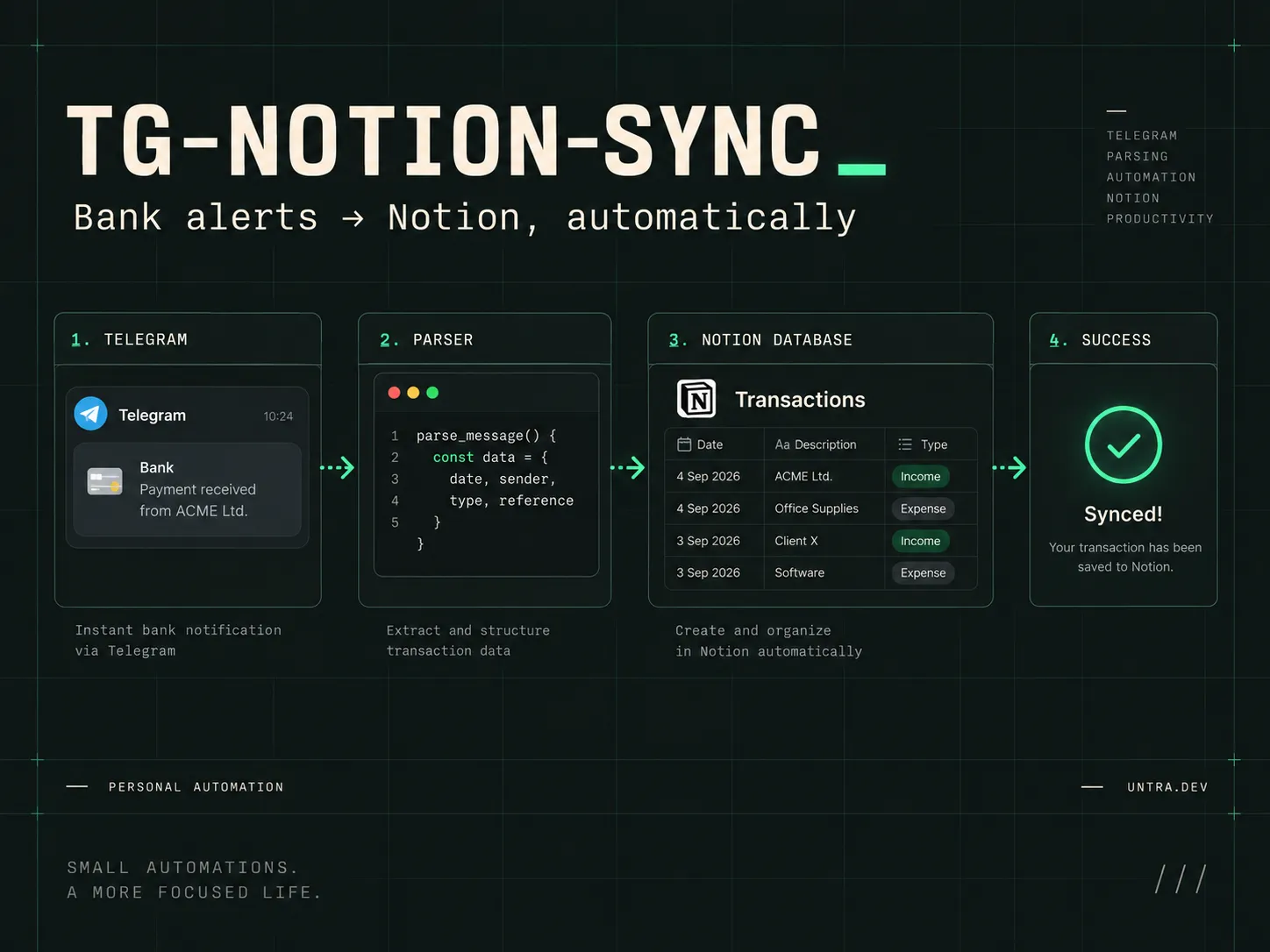Click the Extract and structure caption
1270x952 pixels.
468,641
